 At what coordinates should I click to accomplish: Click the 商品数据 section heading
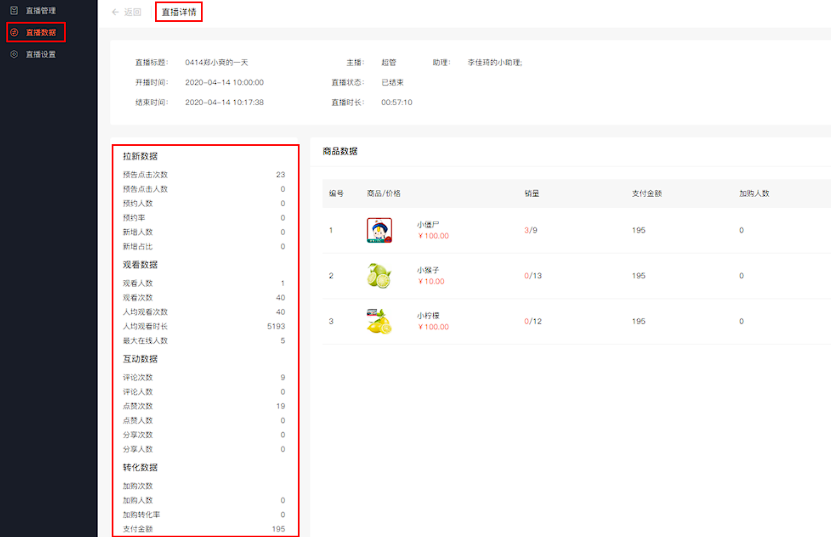[340, 151]
